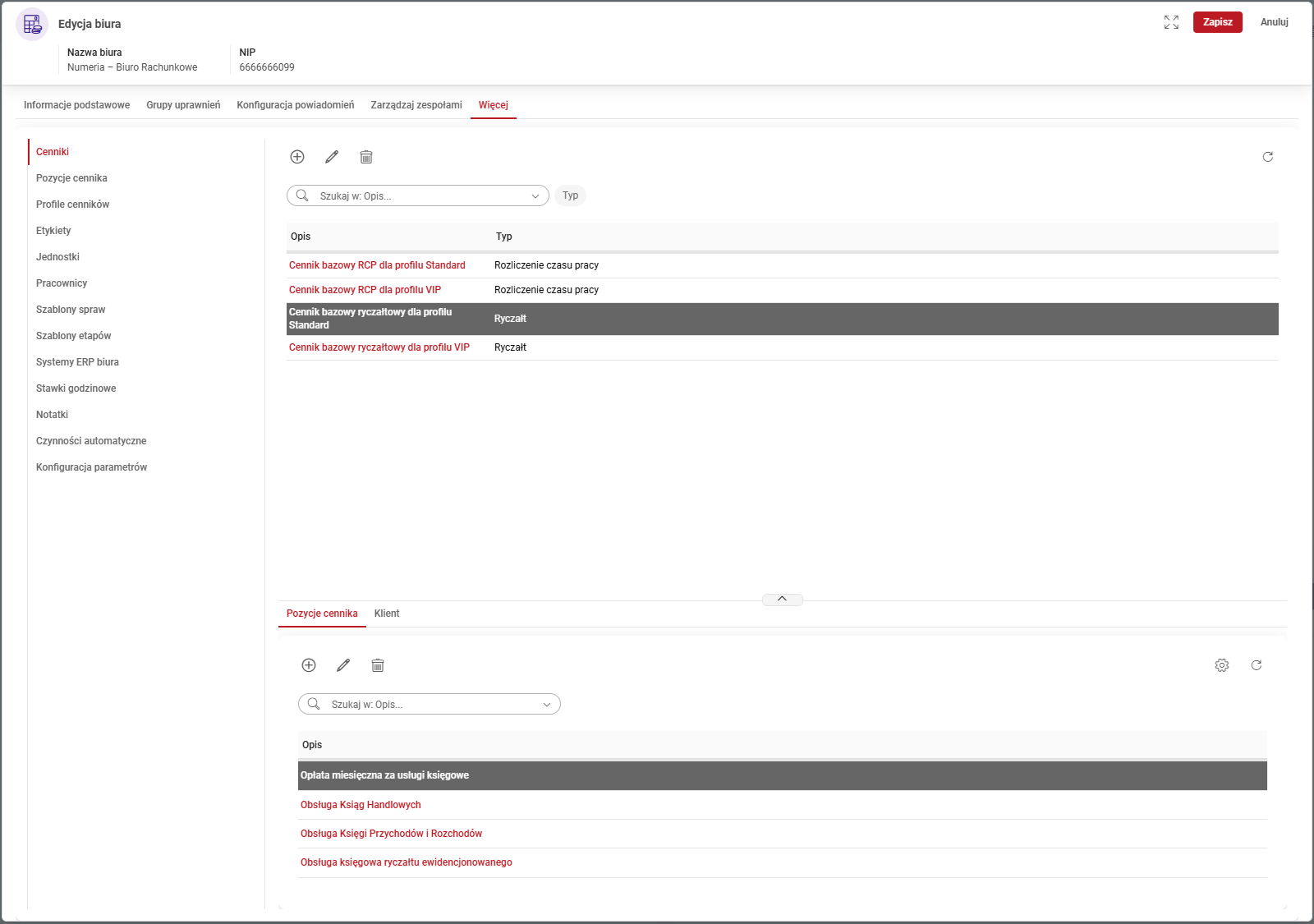This screenshot has width=1314, height=924.
Task: Click the pencil icon in the lower positions panel
Action: 343,665
